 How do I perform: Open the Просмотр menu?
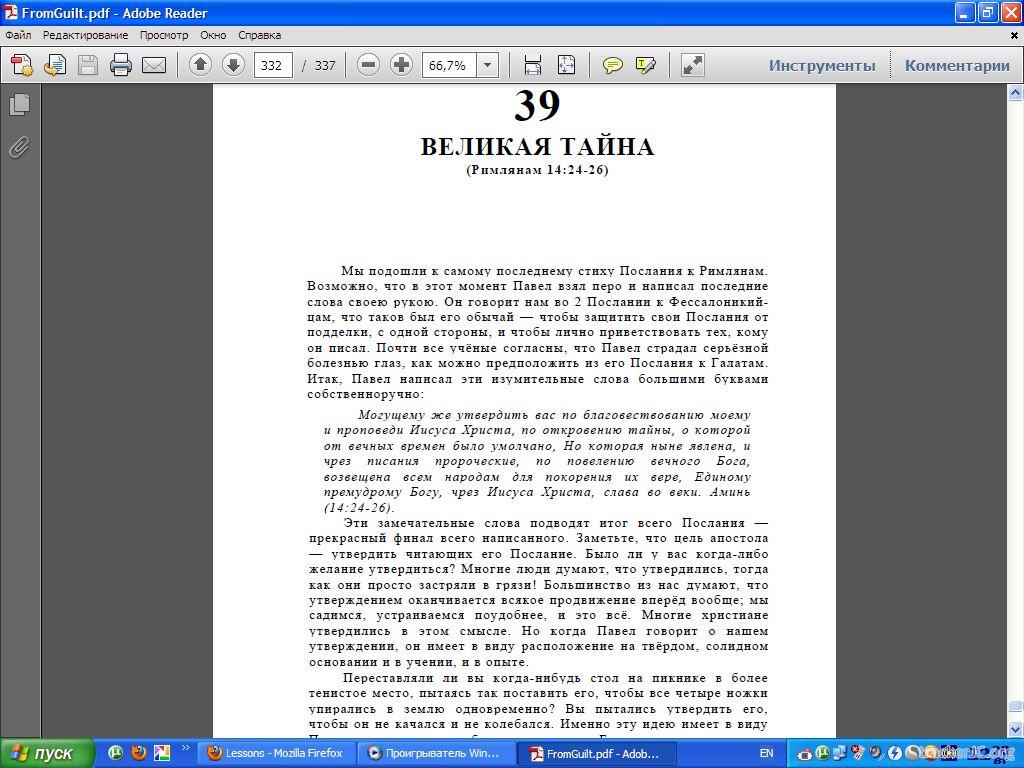163,35
